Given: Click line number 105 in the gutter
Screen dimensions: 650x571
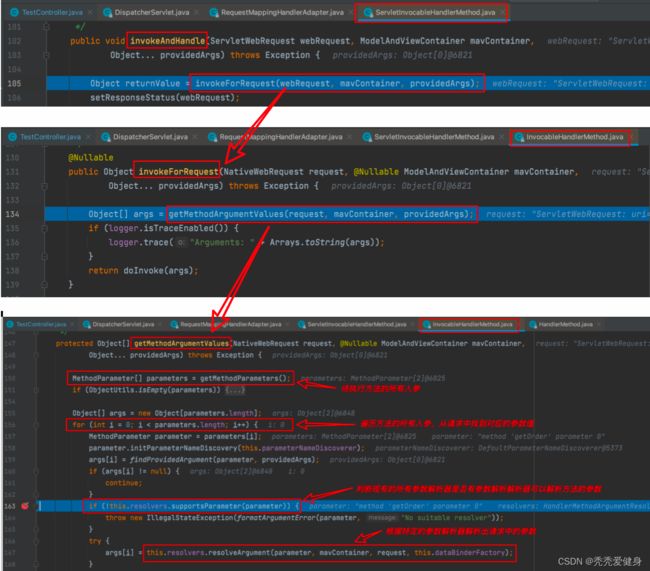Looking at the screenshot, I should coord(15,83).
